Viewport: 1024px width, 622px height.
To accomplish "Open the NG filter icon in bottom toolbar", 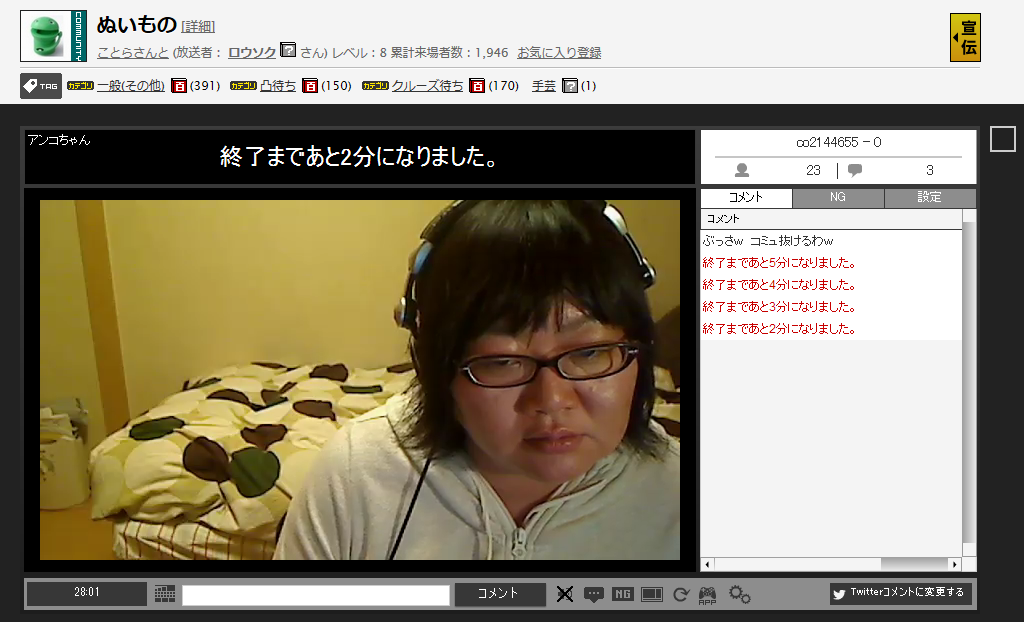I will click(622, 593).
